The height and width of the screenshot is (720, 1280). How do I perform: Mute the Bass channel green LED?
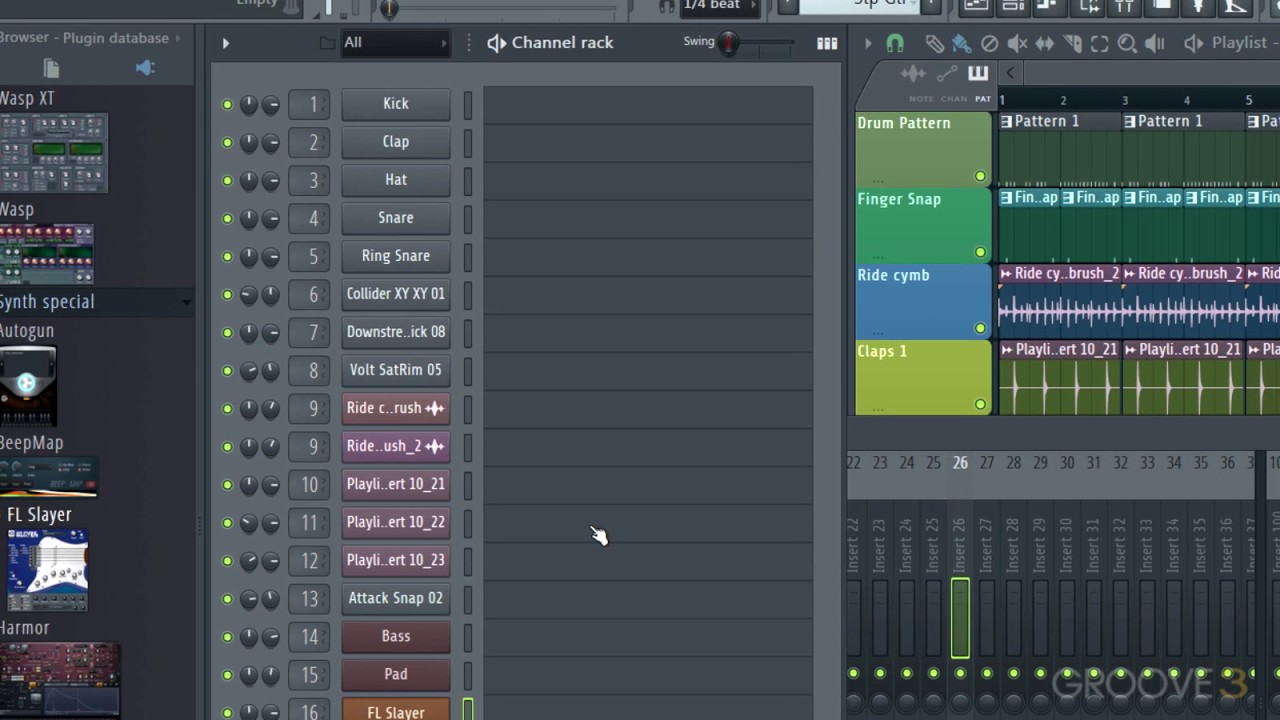(227, 637)
